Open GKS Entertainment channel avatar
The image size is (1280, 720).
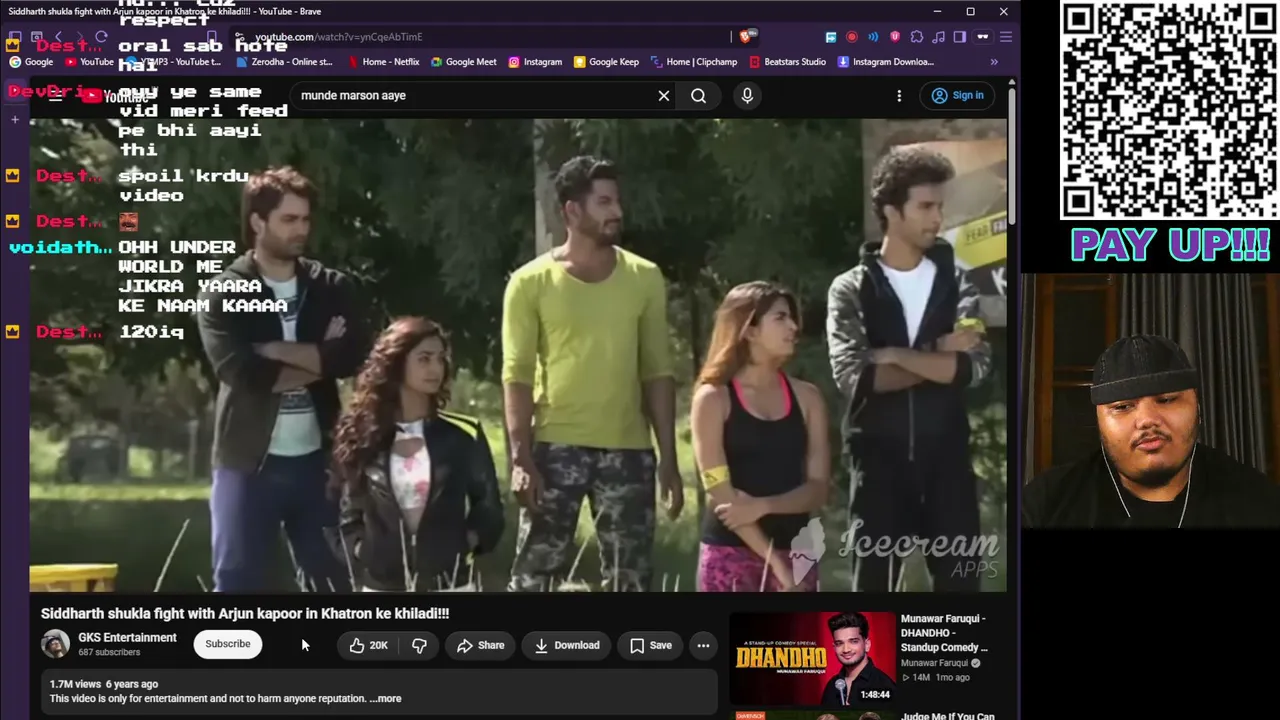pos(55,644)
